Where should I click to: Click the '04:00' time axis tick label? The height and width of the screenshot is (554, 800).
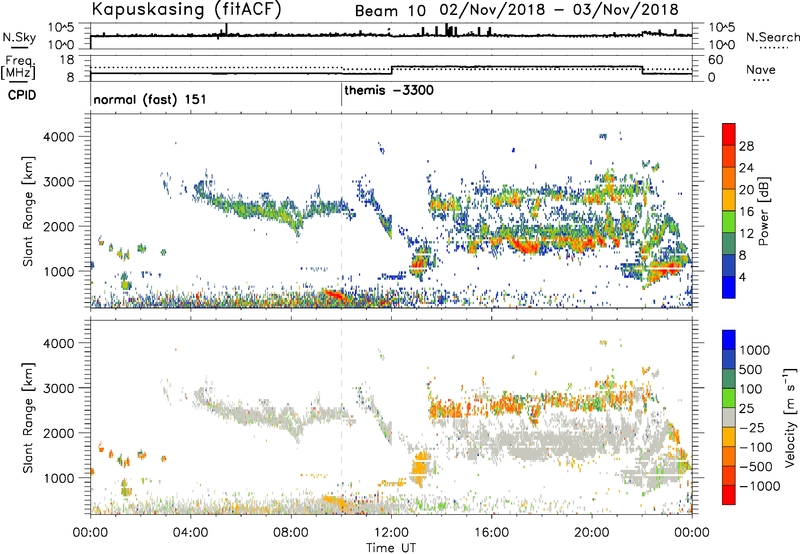tap(191, 532)
